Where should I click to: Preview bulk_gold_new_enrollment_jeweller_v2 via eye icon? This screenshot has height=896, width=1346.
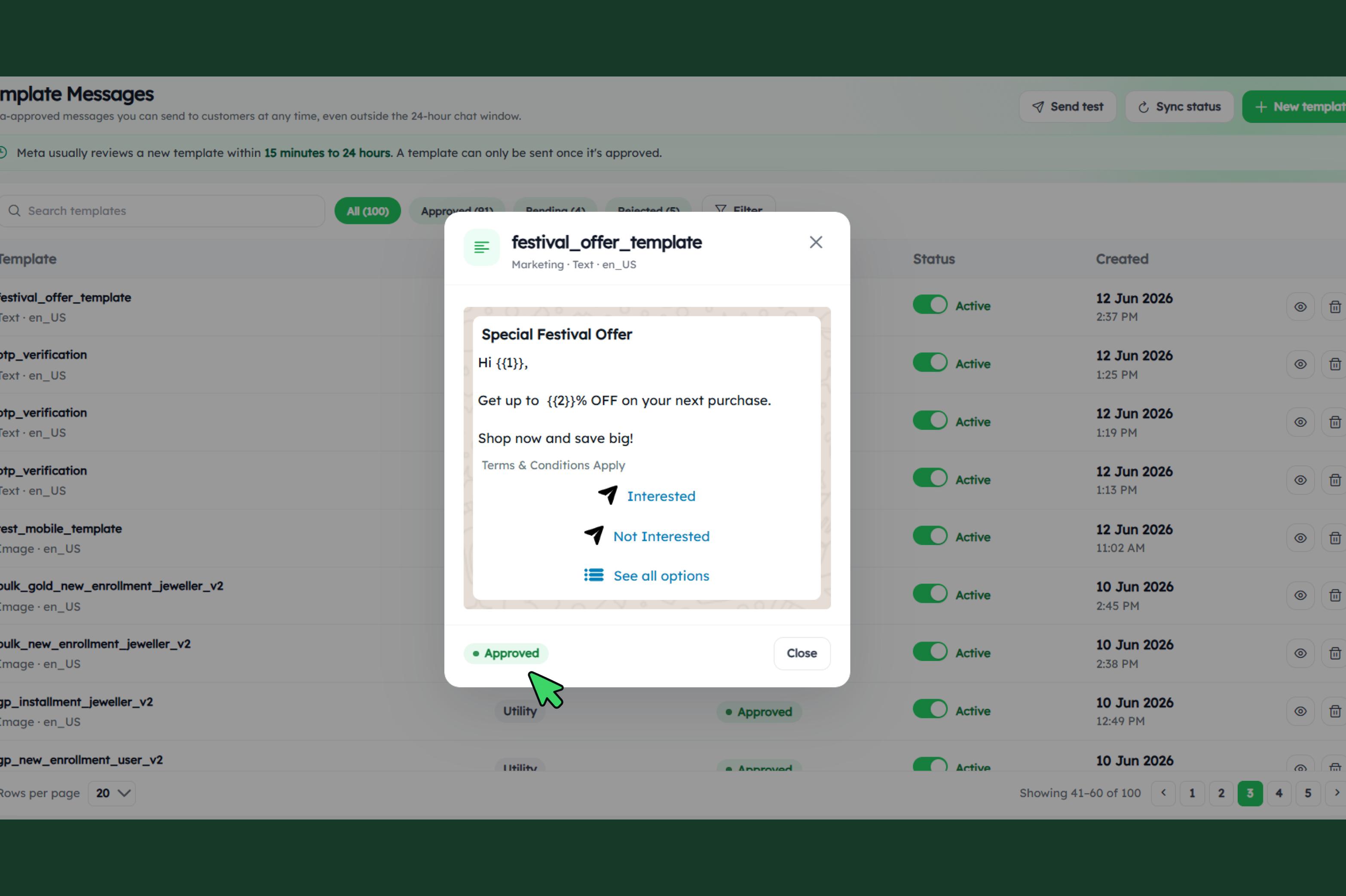[1300, 596]
